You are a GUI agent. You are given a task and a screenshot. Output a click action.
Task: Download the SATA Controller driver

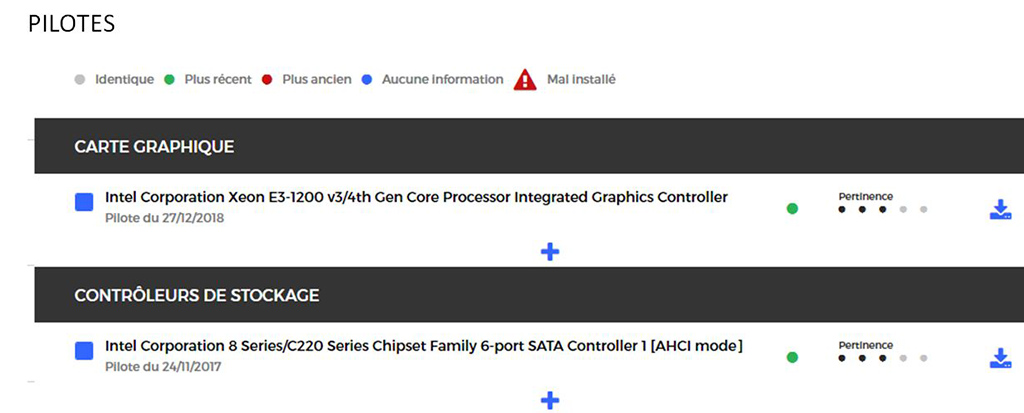point(1000,358)
